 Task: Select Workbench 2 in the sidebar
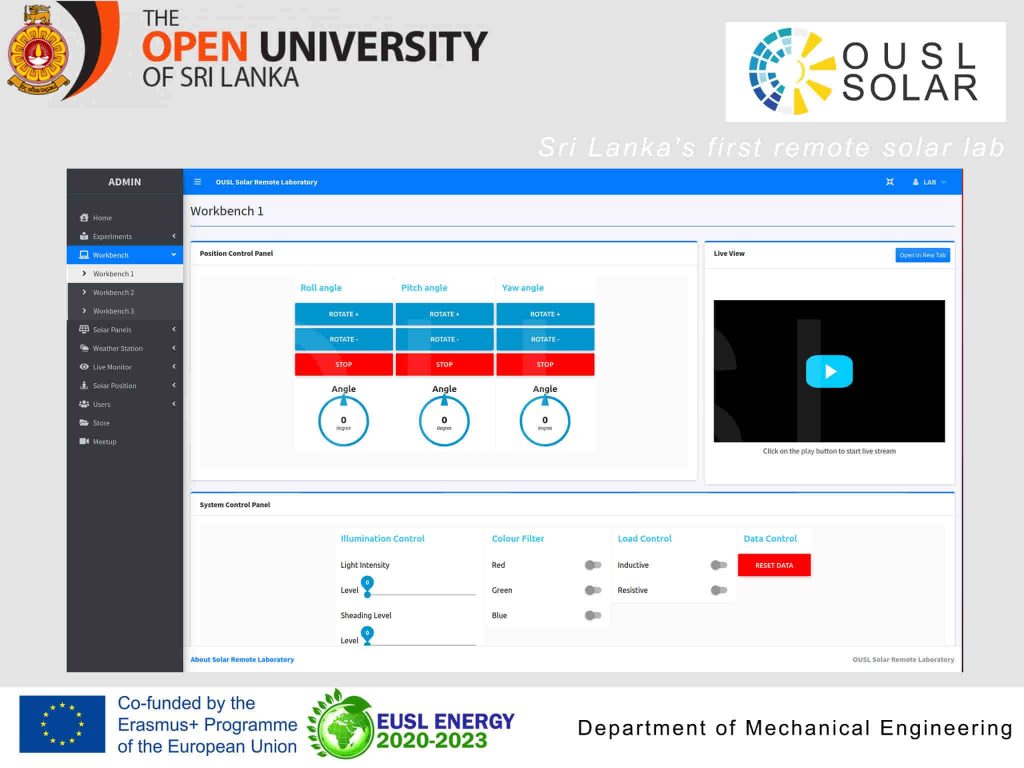[x=125, y=293]
